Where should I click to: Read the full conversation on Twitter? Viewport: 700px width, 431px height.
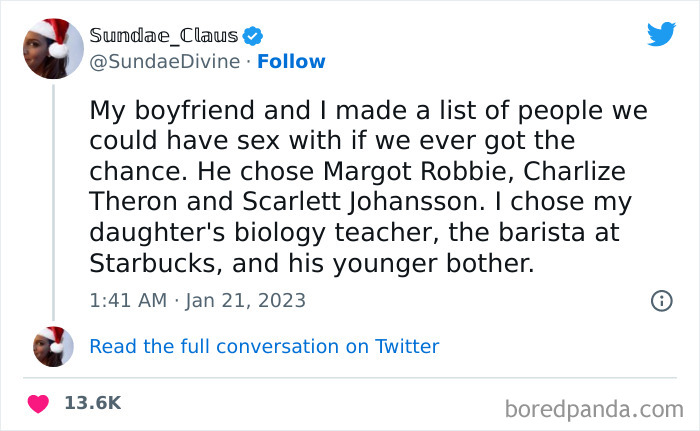click(264, 346)
